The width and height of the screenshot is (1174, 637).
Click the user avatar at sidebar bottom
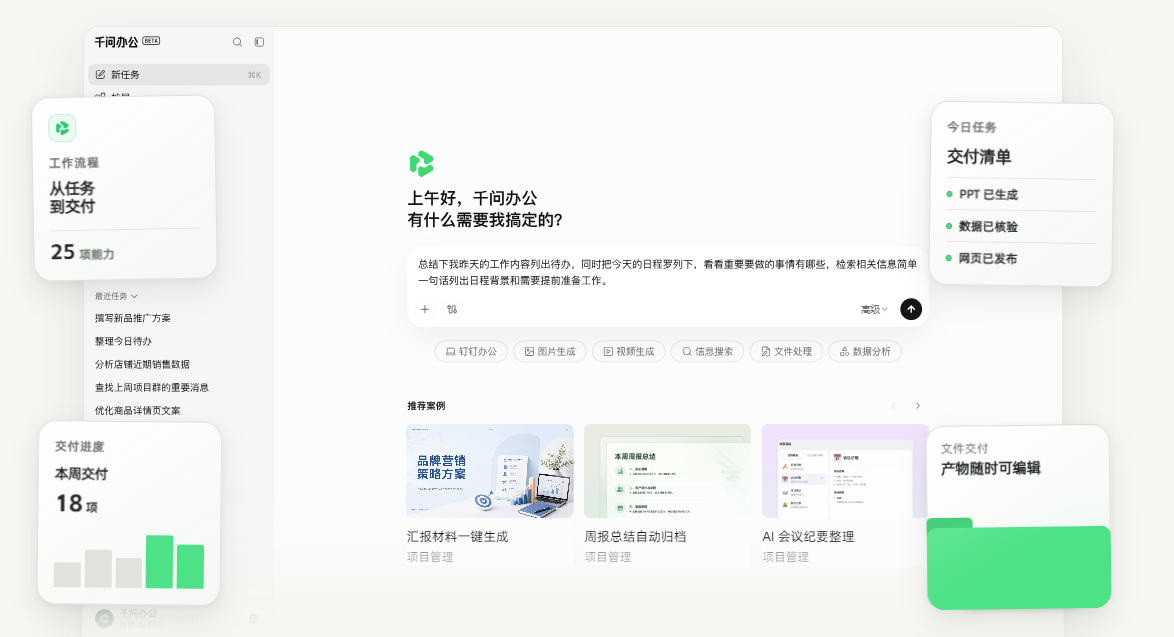coord(104,618)
